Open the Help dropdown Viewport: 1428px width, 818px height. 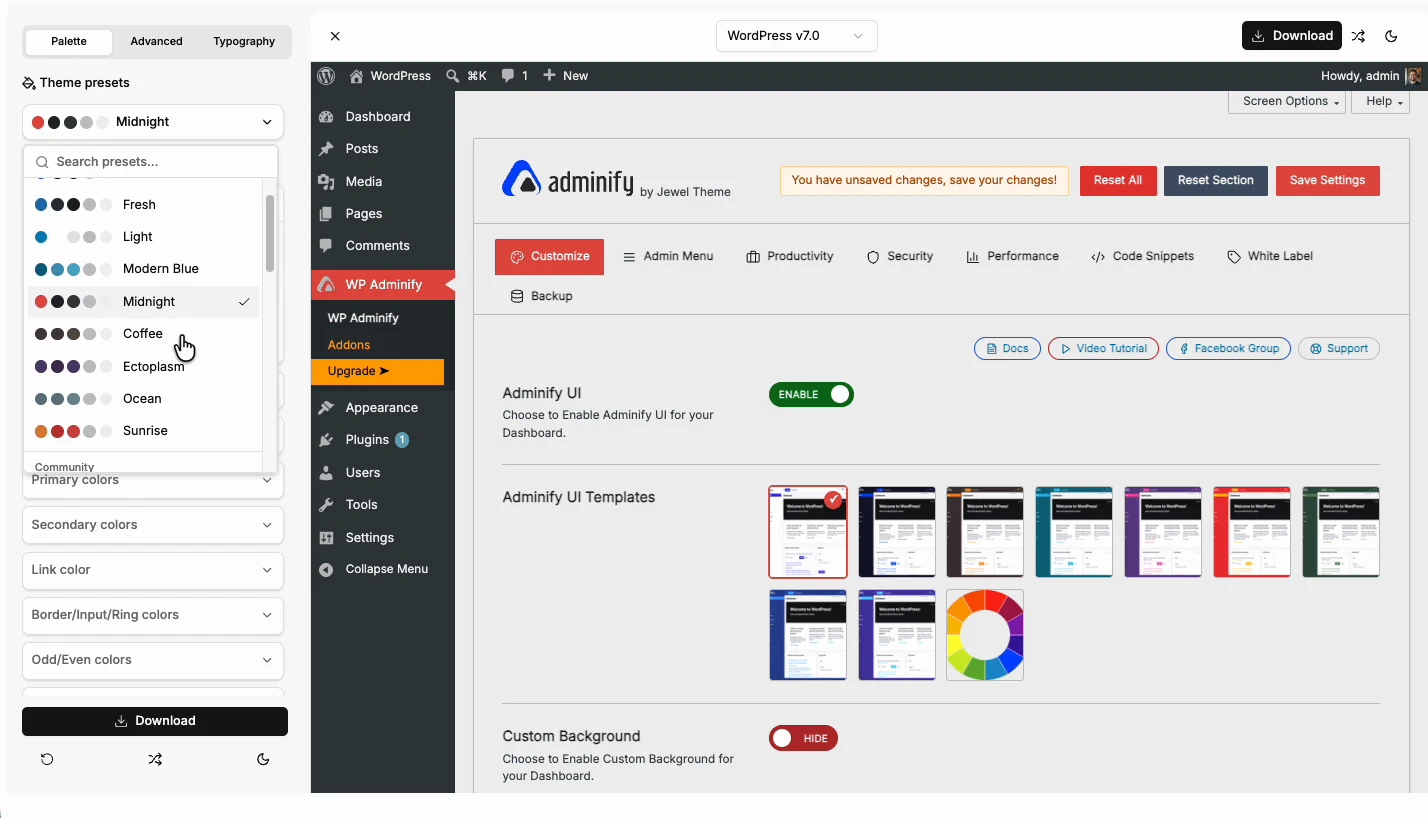tap(1381, 101)
